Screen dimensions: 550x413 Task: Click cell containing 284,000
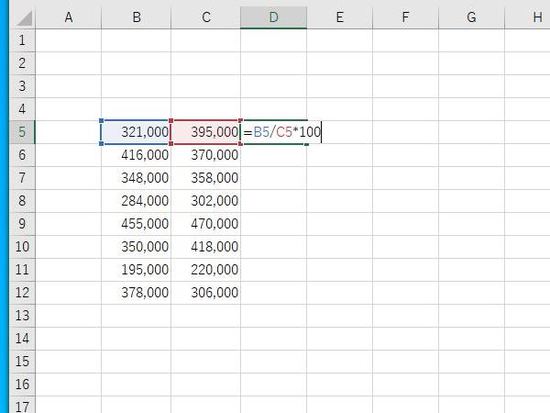pos(136,201)
